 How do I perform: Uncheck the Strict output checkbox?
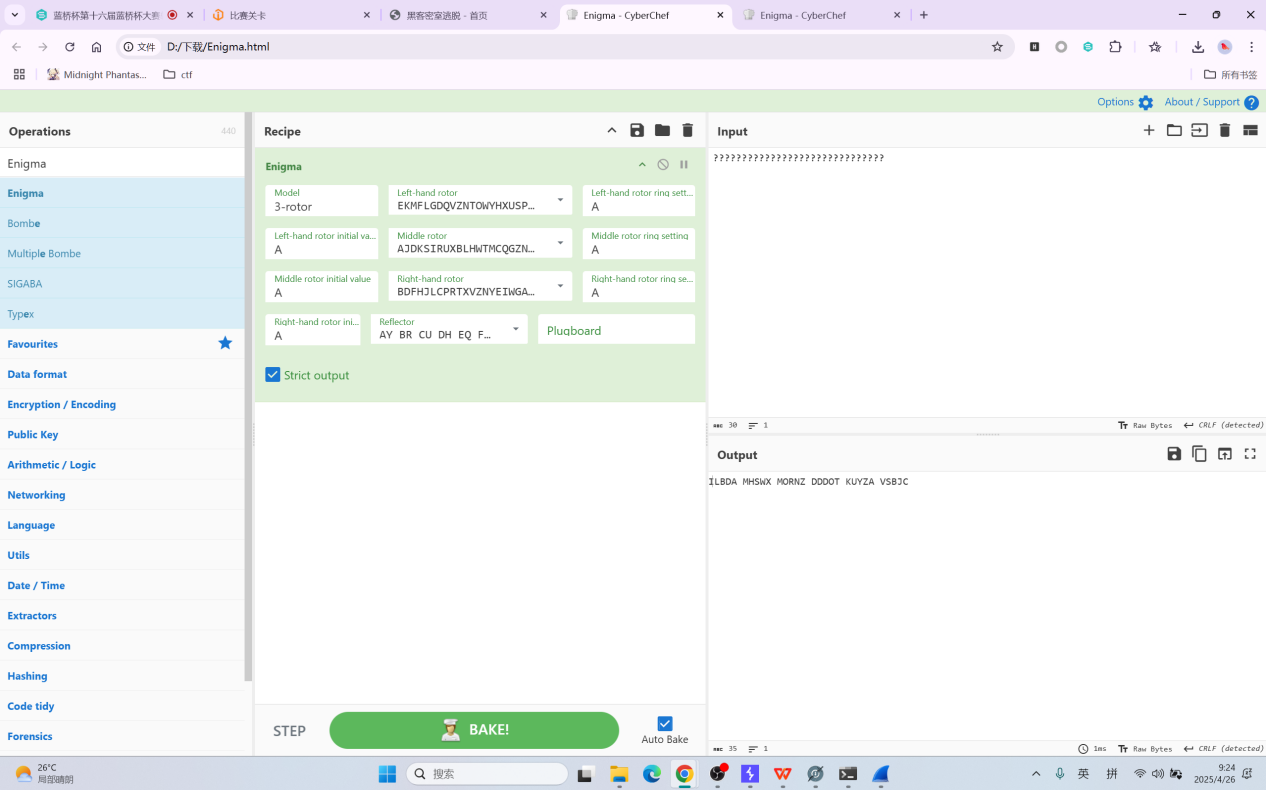273,375
